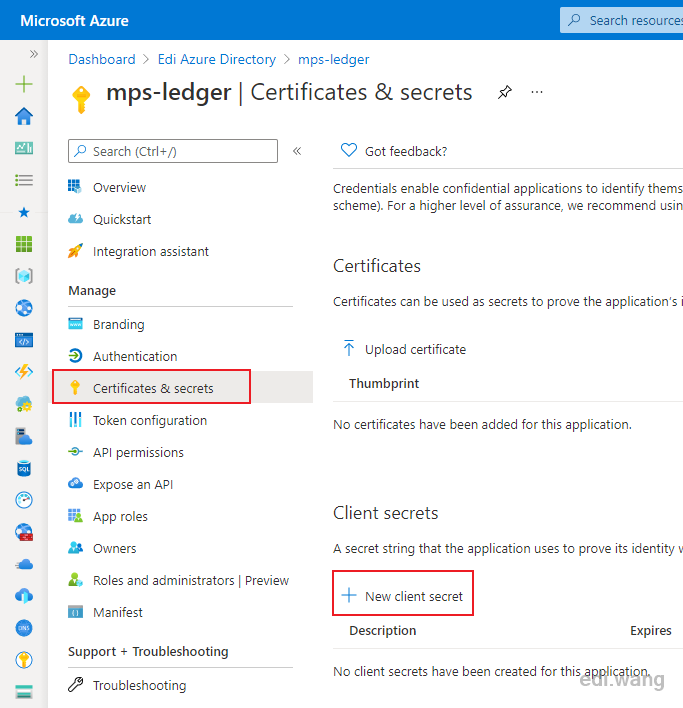Click the menu search box (Ctrl+/)

pyautogui.click(x=173, y=151)
